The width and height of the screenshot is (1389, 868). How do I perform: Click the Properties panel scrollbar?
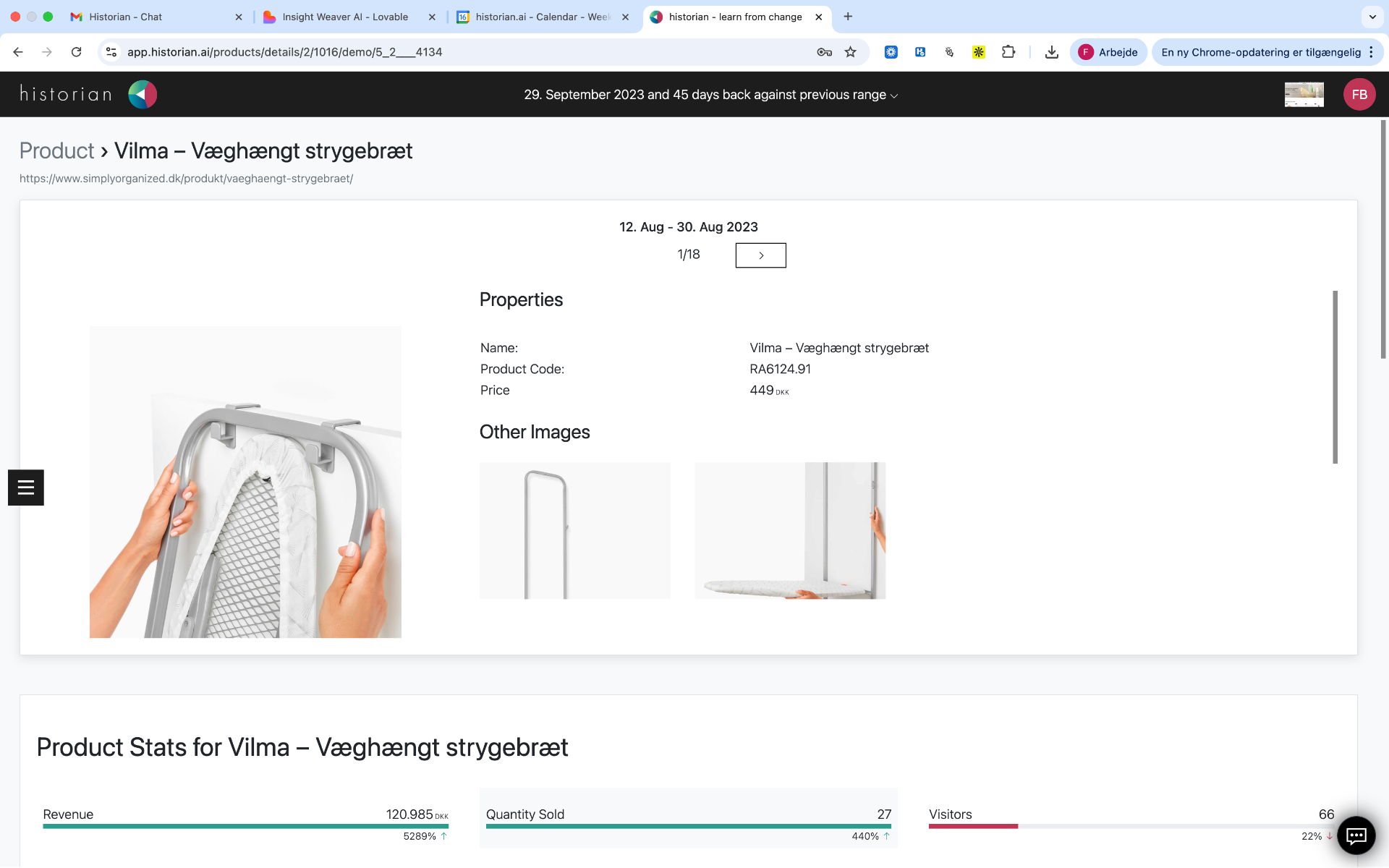[1335, 377]
